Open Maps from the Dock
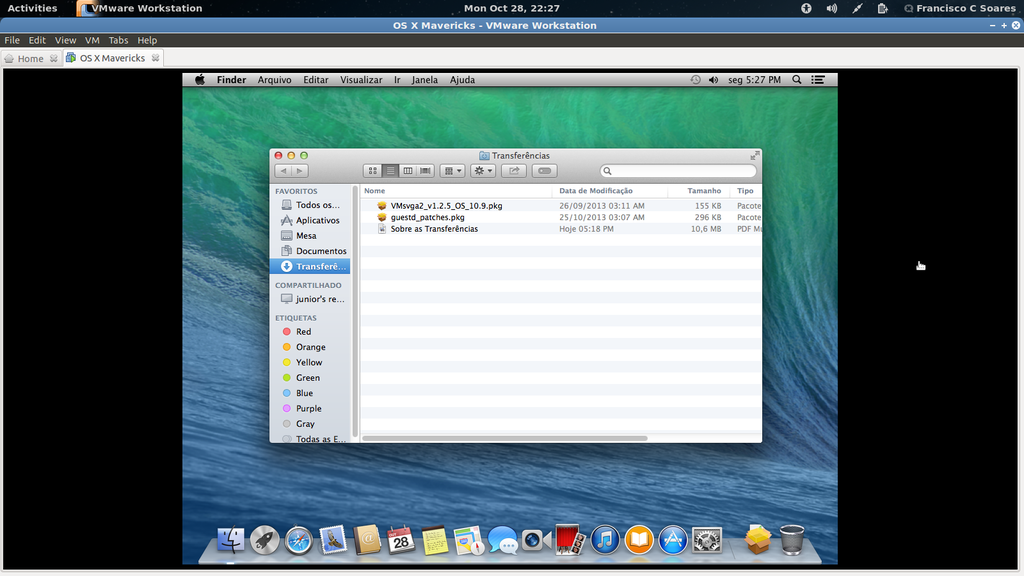This screenshot has width=1024, height=576. [x=469, y=541]
